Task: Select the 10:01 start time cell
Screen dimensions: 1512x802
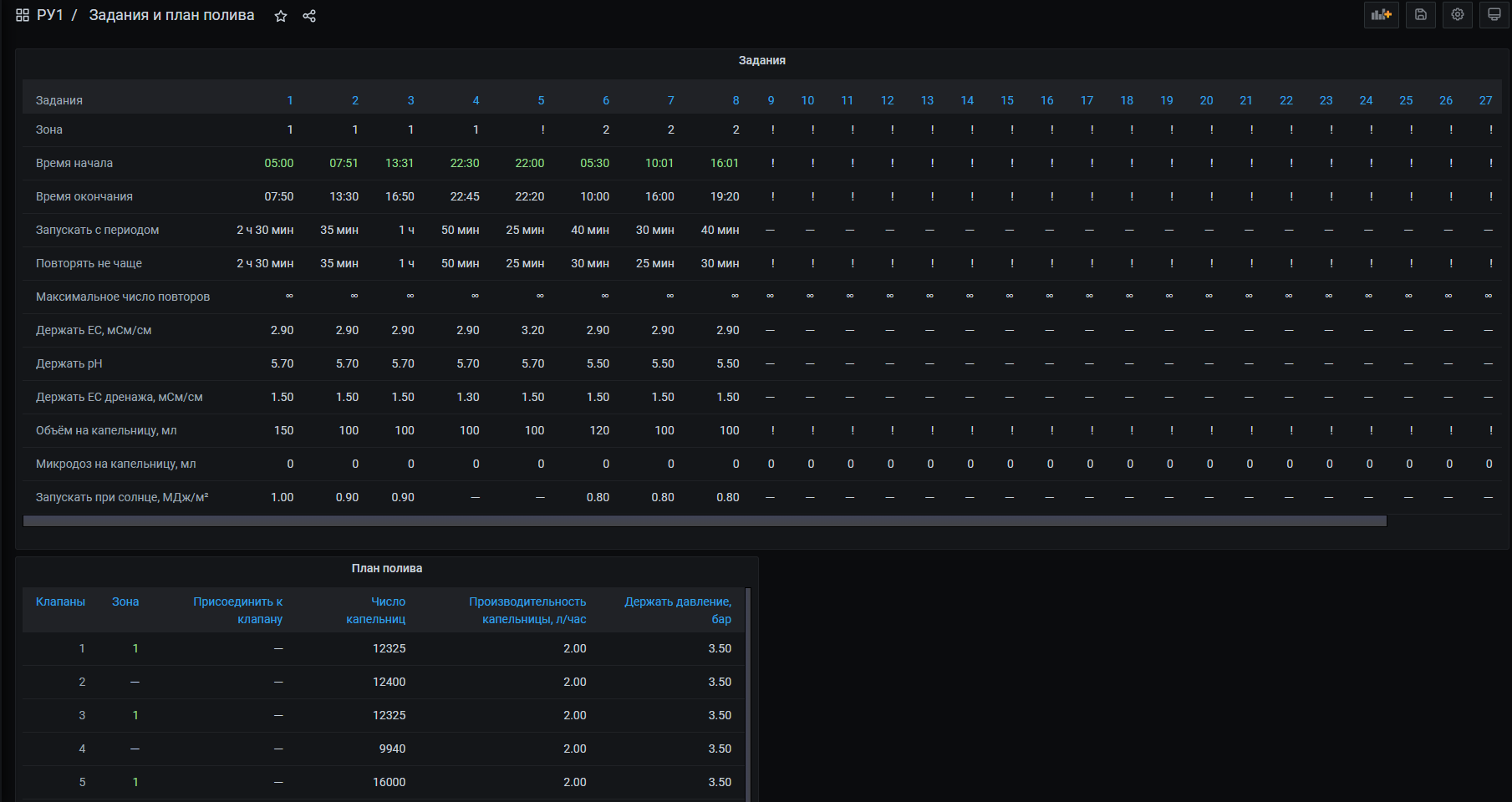Action: (659, 163)
